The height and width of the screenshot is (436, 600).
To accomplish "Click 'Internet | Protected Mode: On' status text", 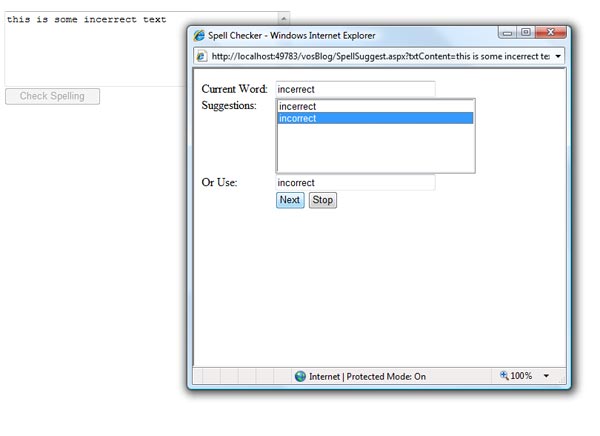I will tap(367, 377).
